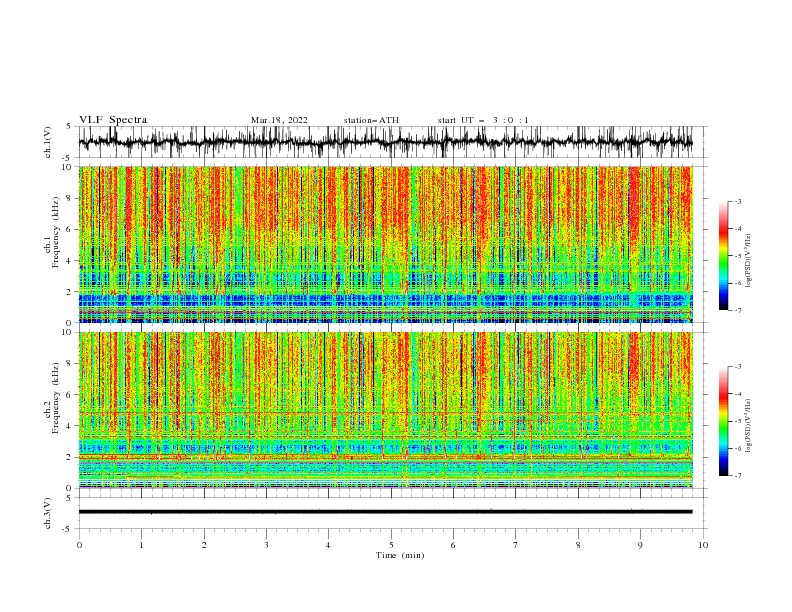Screen dimensions: 792x612
Task: Click the ch.2 spectrogram color scale bar
Action: click(x=723, y=421)
